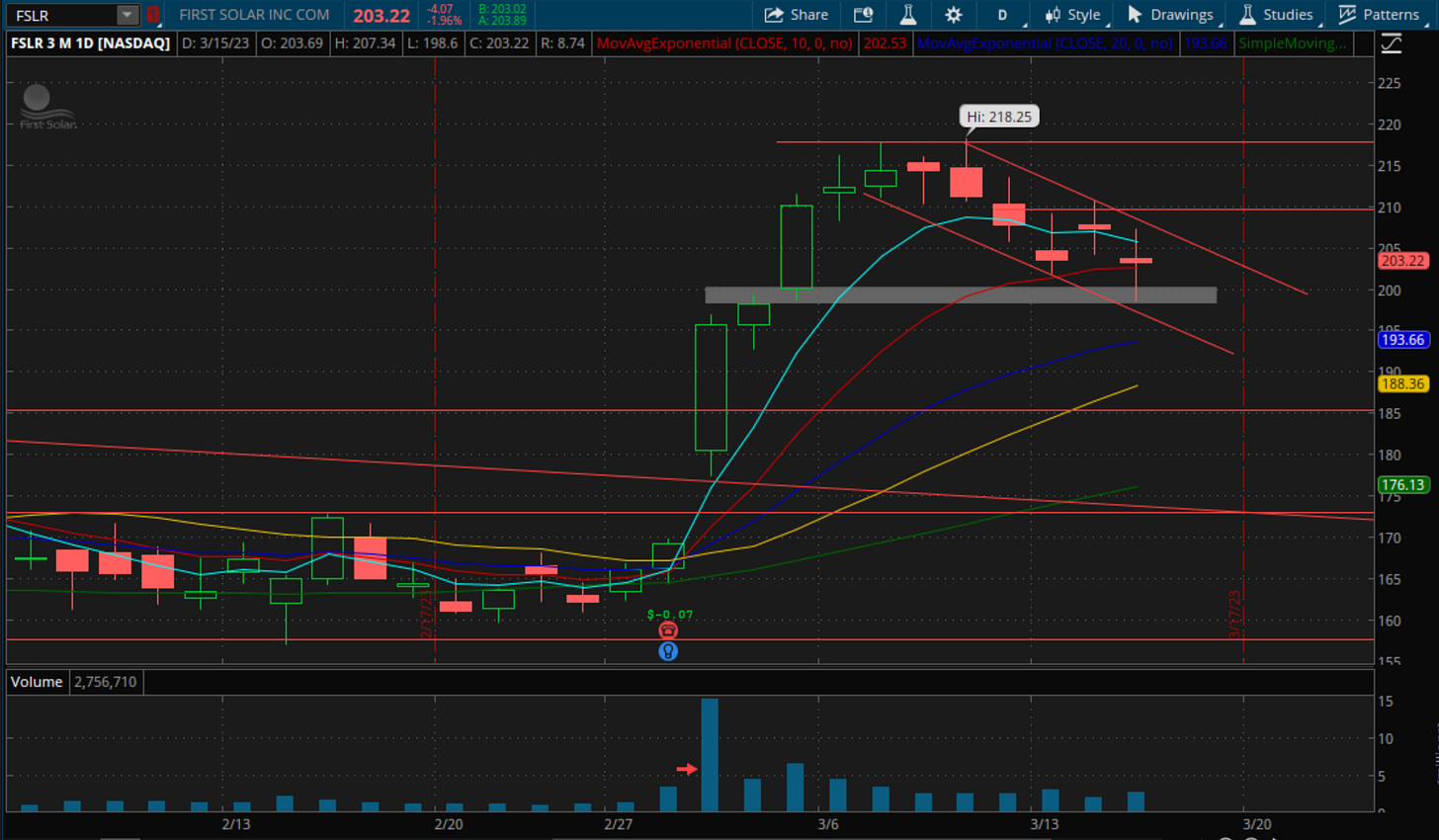Open the Style menu
Image resolution: width=1439 pixels, height=840 pixels.
pyautogui.click(x=1072, y=15)
